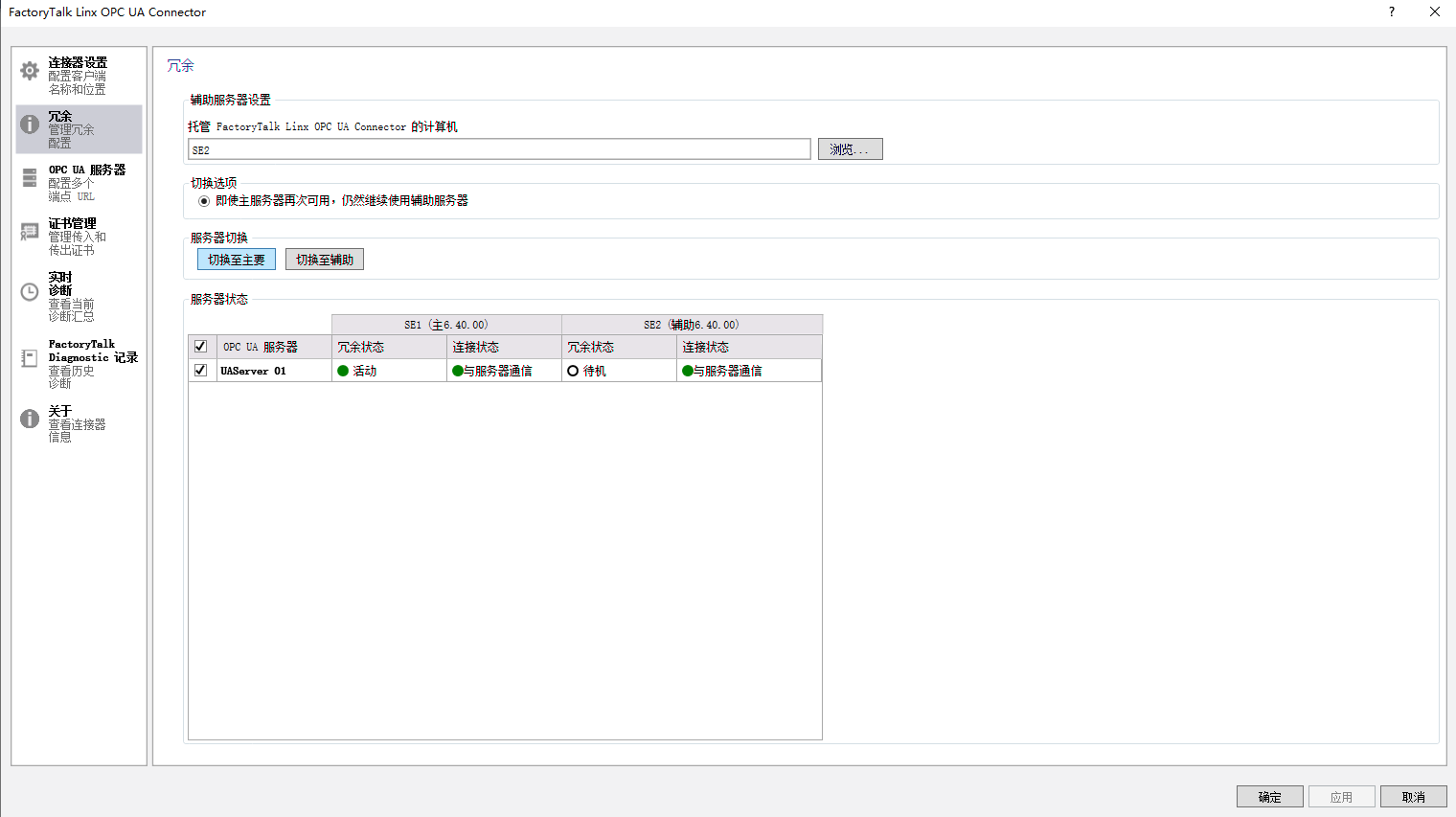Click the log icon for FactoryTalk Diagnostic 记录
The width and height of the screenshot is (1456, 817).
point(30,358)
